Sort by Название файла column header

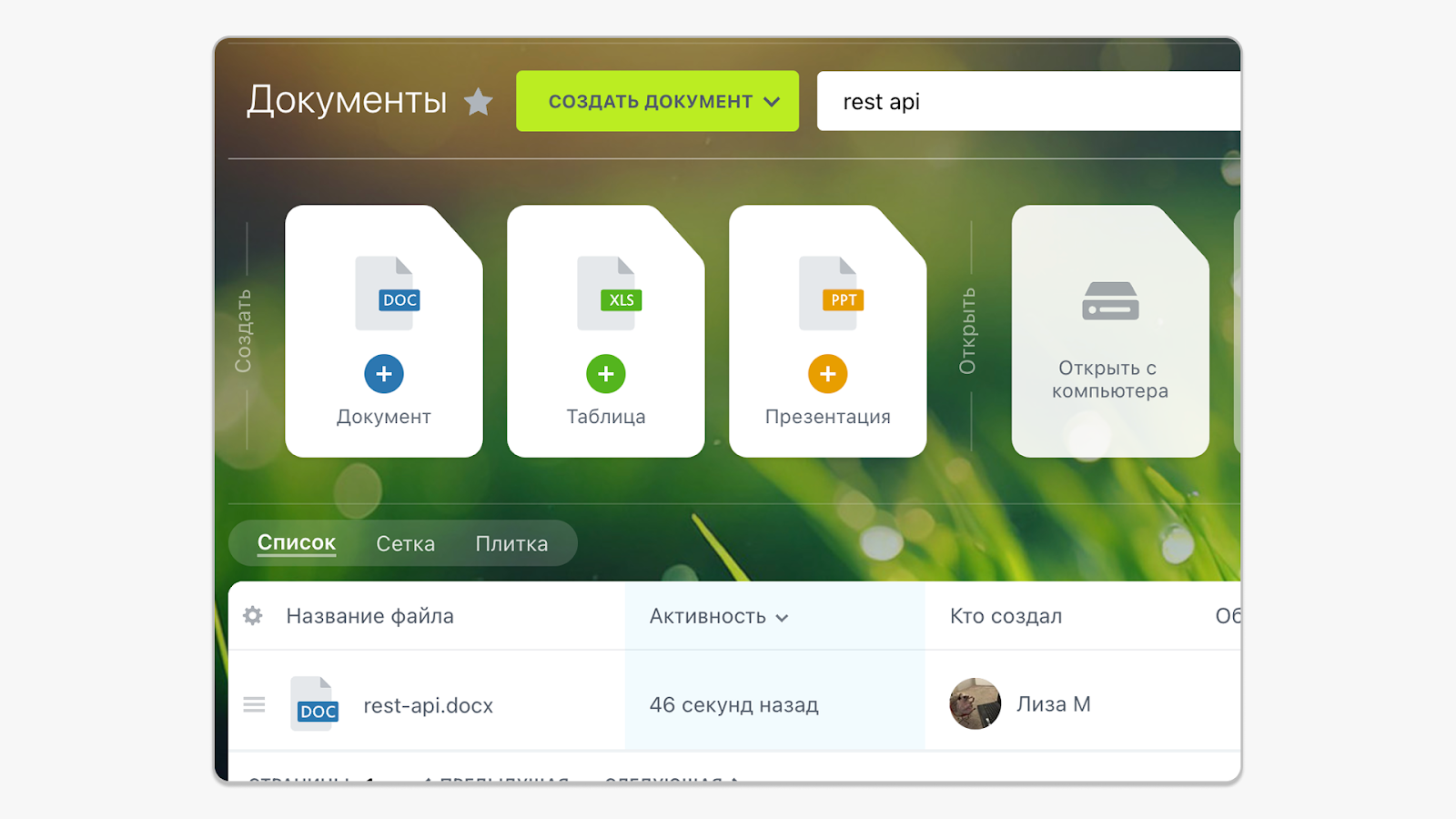click(x=370, y=616)
